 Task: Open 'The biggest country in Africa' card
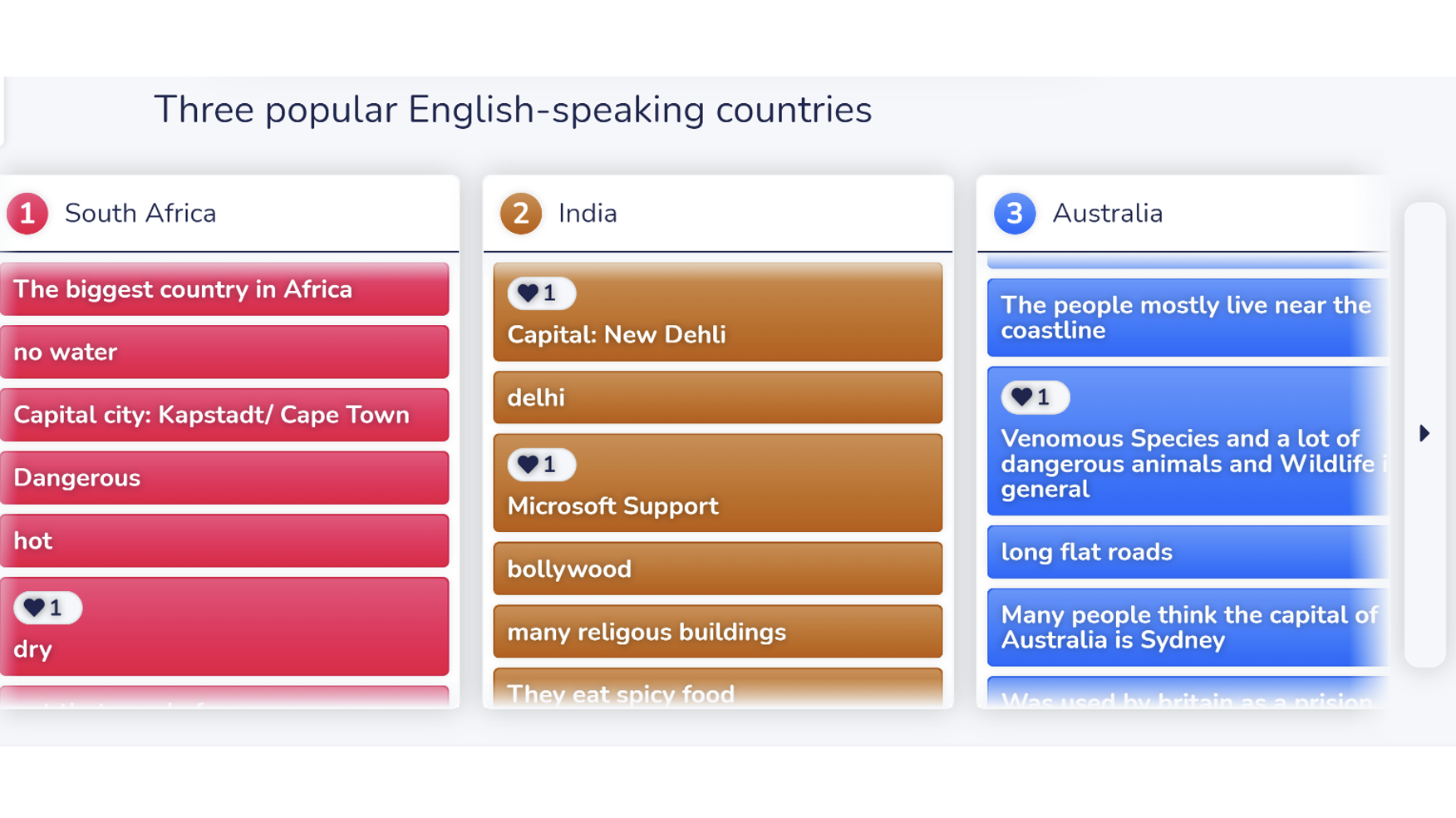[224, 289]
